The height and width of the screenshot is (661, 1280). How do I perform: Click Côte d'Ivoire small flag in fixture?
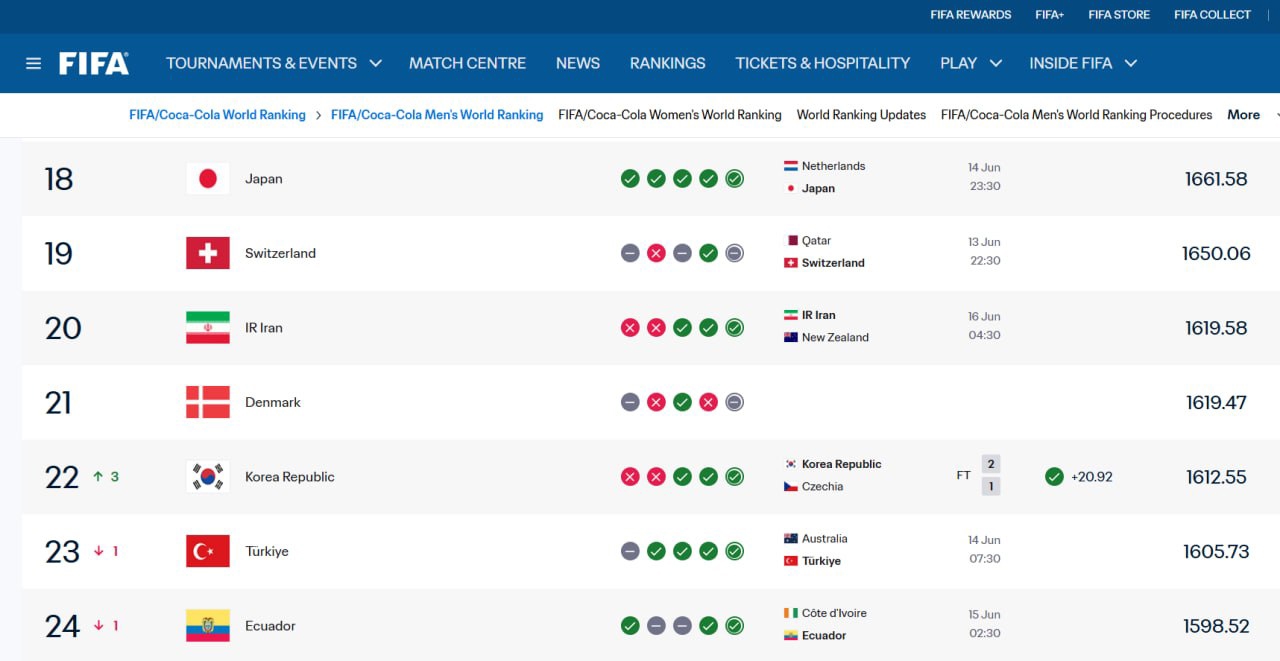(790, 613)
